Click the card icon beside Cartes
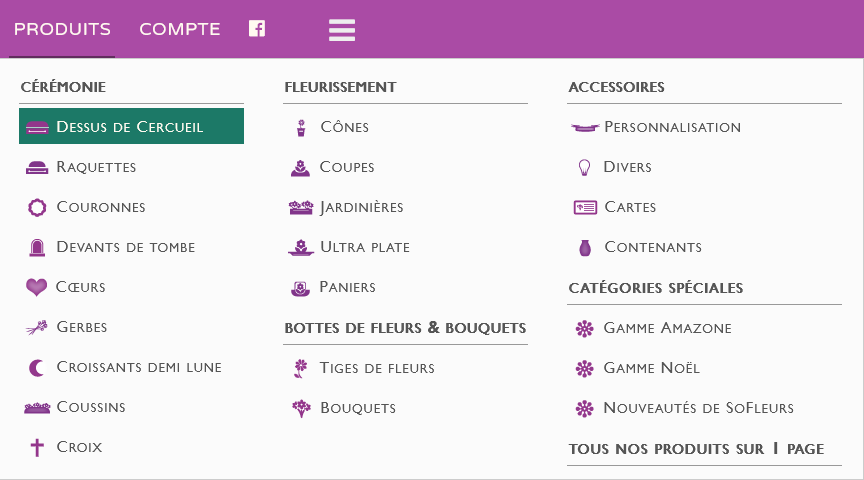864x480 pixels. [x=585, y=207]
